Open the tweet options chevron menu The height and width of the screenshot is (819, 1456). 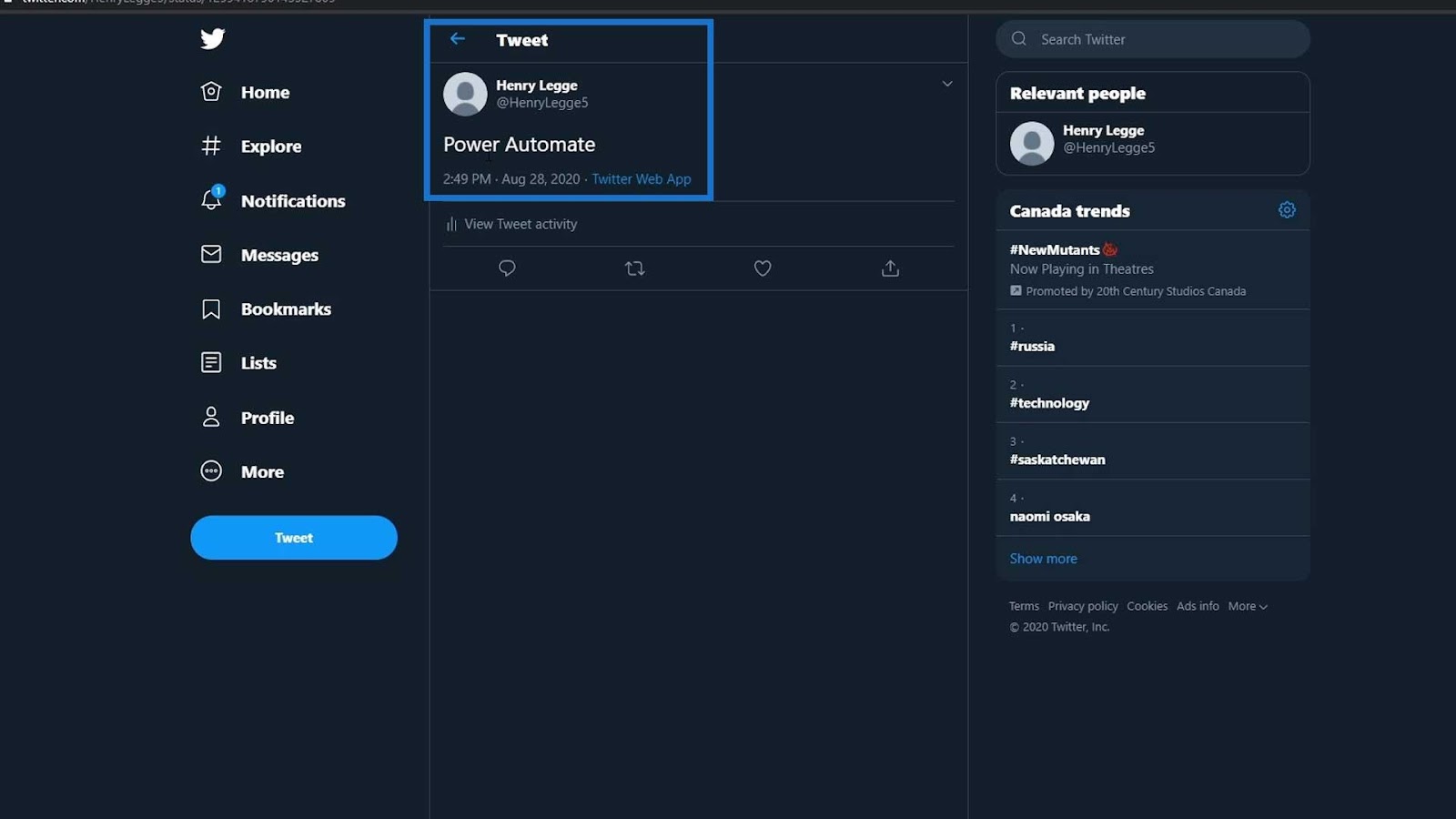tap(946, 84)
